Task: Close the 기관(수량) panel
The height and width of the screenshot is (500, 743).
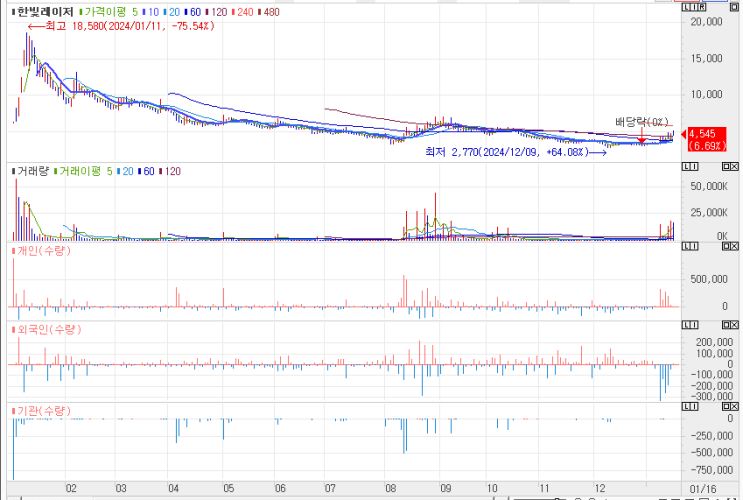Action: coord(734,407)
